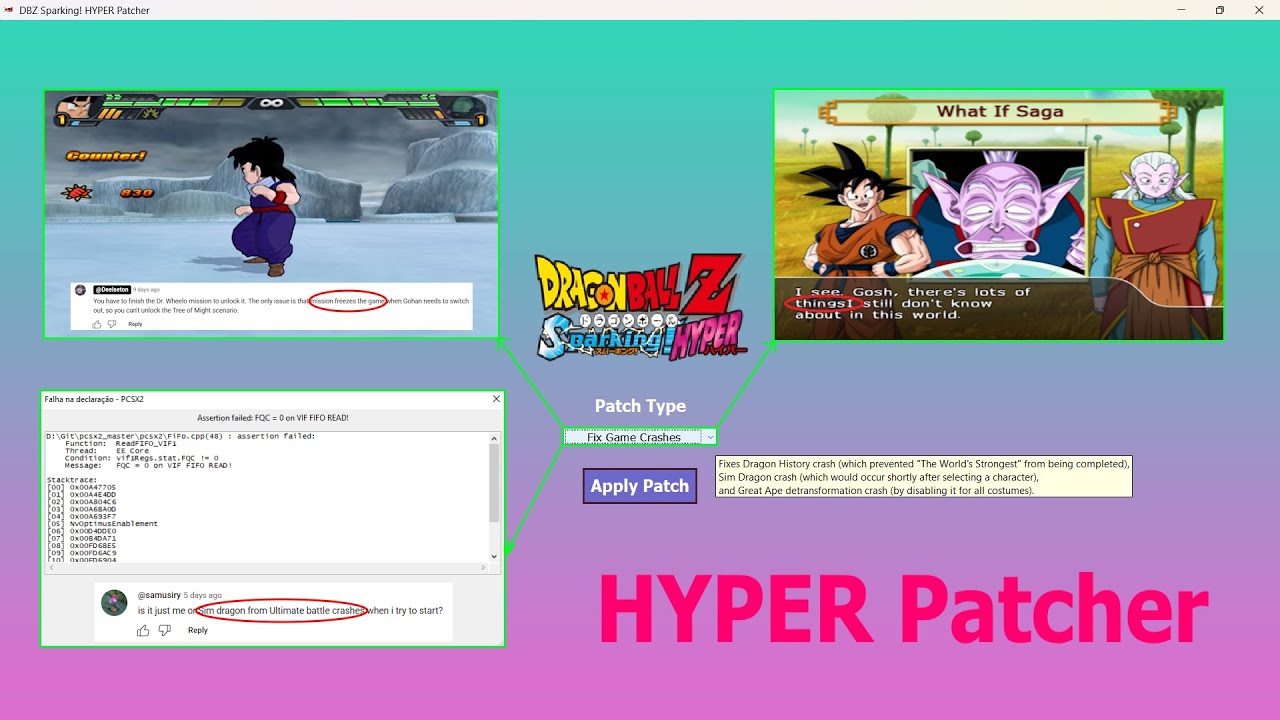Minimize the HYPER Patcher window
The width and height of the screenshot is (1280, 720).
click(1181, 10)
